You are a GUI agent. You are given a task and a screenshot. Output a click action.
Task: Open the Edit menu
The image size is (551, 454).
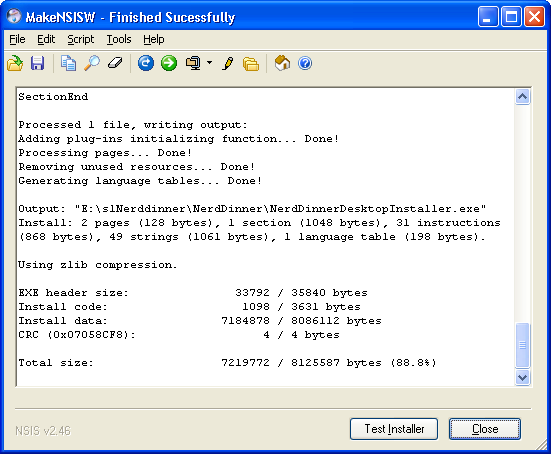click(x=46, y=39)
